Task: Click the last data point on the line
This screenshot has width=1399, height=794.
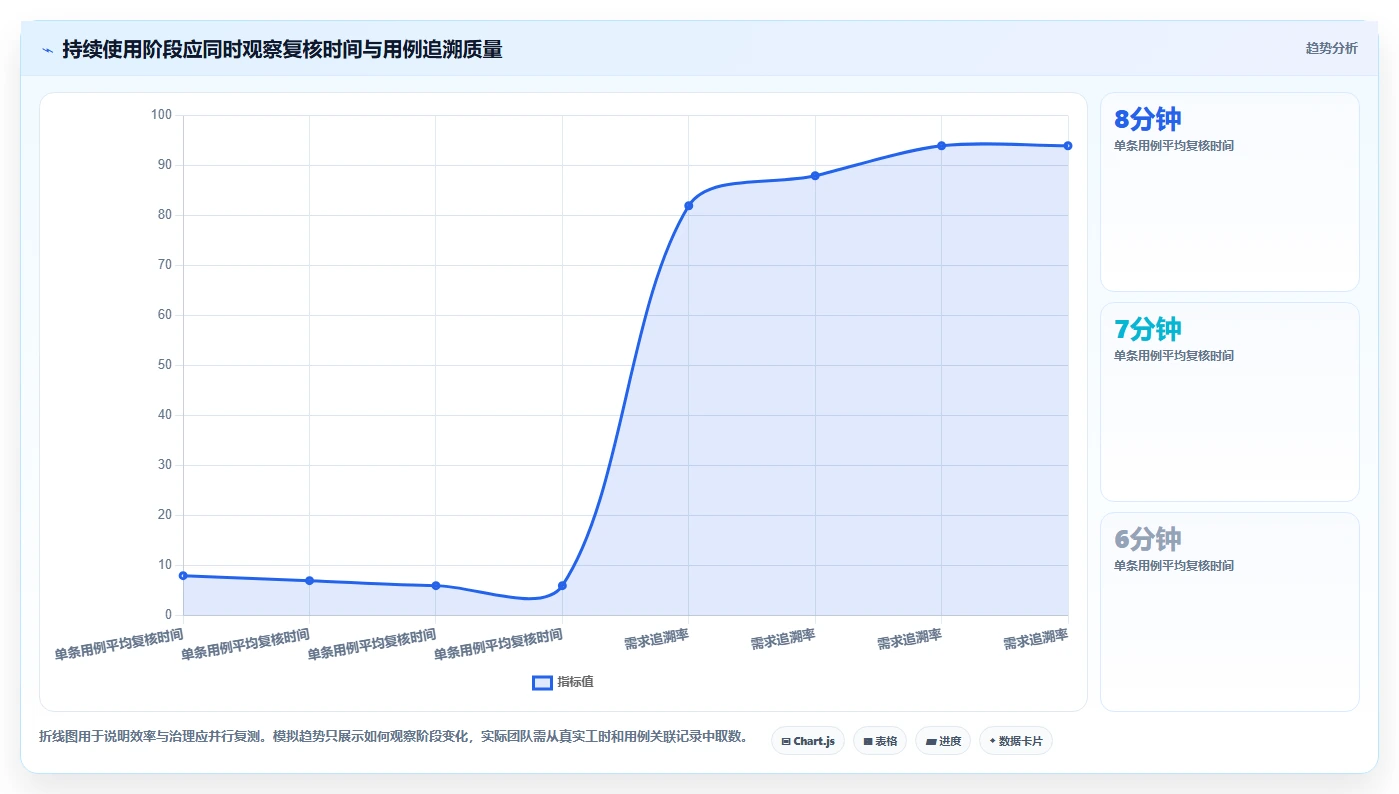Action: pyautogui.click(x=1068, y=145)
